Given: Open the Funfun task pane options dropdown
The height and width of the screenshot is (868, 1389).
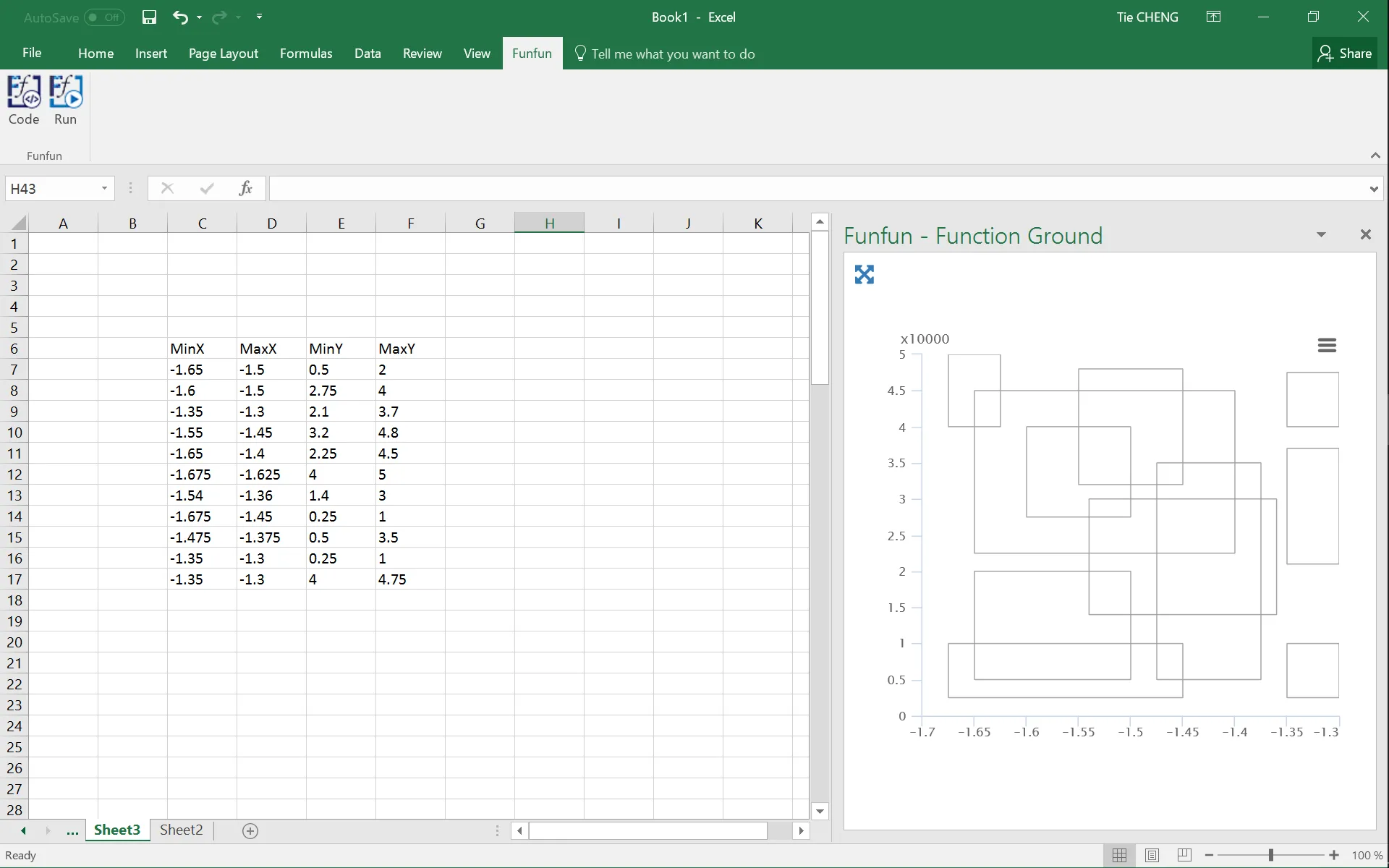Looking at the screenshot, I should point(1321,234).
